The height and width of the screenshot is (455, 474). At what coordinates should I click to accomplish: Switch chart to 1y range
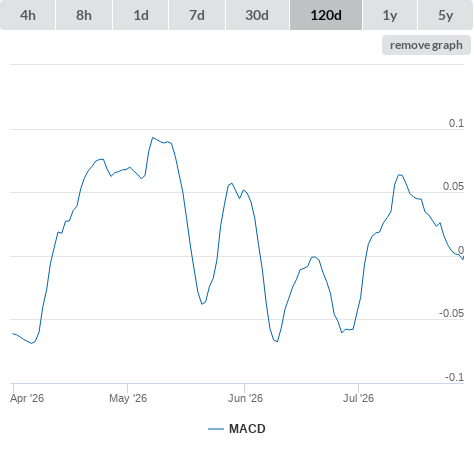click(x=390, y=15)
